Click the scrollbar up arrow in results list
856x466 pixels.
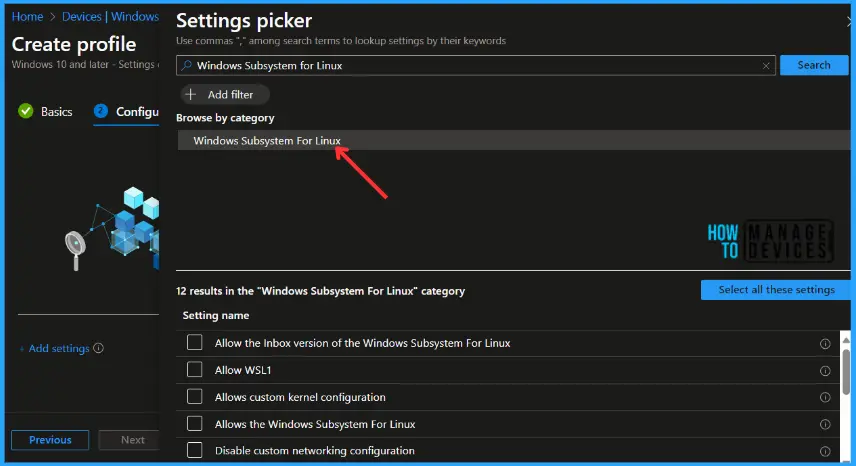coord(846,340)
